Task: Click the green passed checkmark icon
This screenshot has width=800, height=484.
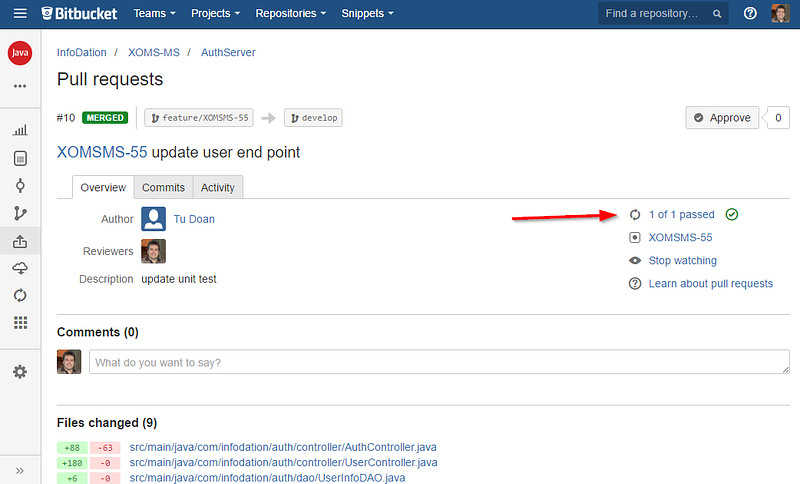Action: tap(732, 214)
